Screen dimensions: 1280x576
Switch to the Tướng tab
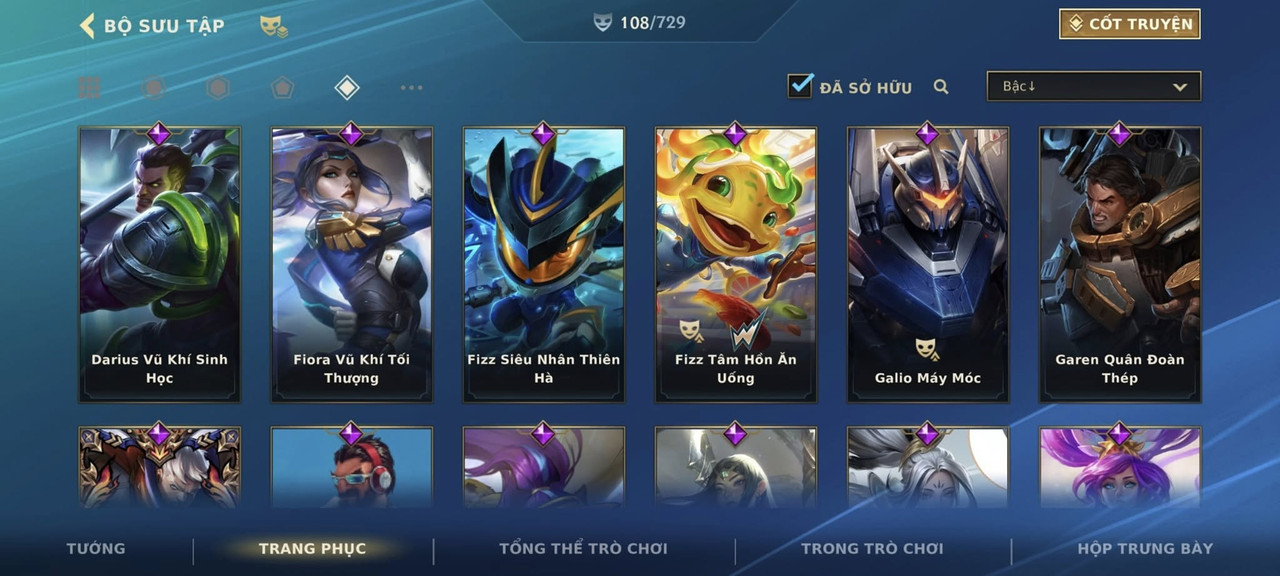click(x=96, y=548)
